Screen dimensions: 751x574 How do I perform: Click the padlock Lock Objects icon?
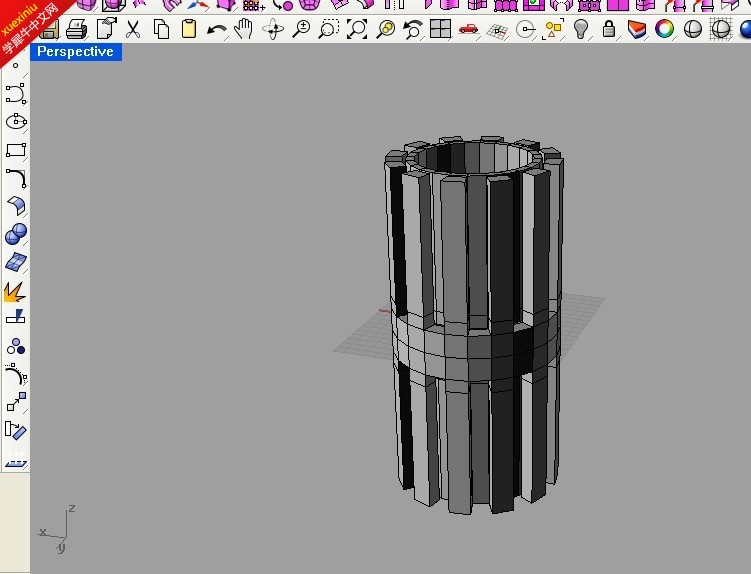tap(609, 29)
